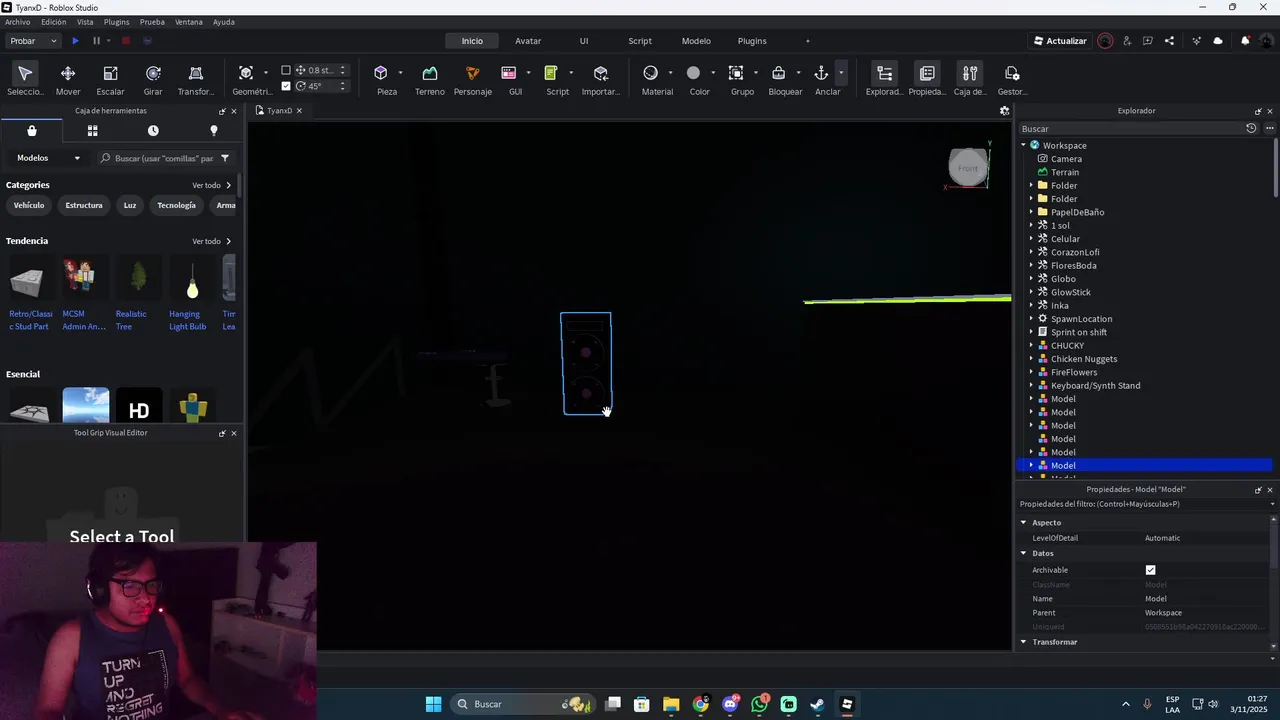The image size is (1280, 720).
Task: Open the Ventana menu
Action: point(188,21)
